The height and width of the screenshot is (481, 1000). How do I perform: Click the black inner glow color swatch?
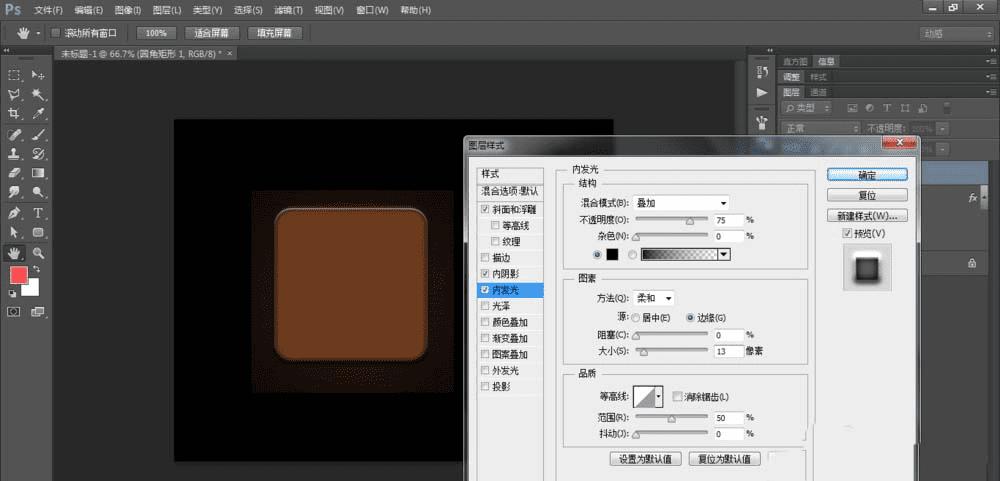[x=612, y=254]
